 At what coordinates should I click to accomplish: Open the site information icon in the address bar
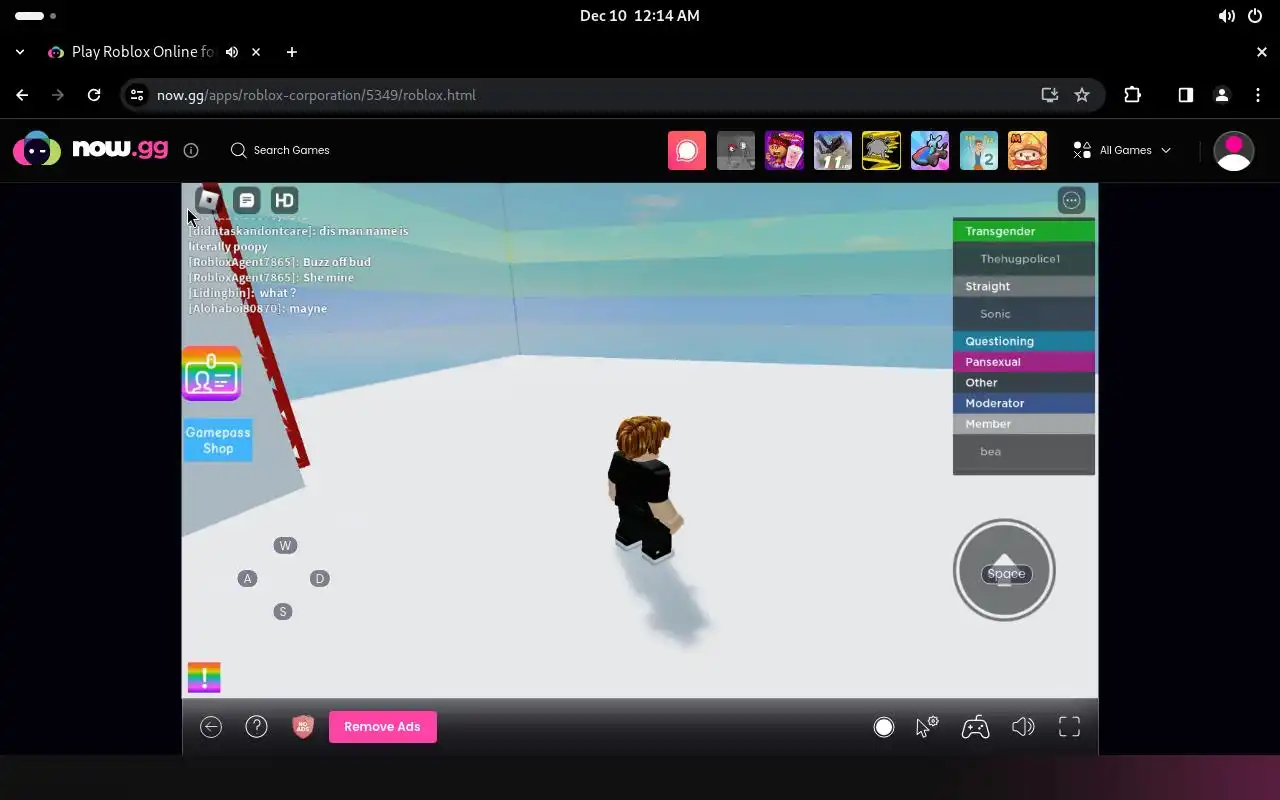point(138,95)
